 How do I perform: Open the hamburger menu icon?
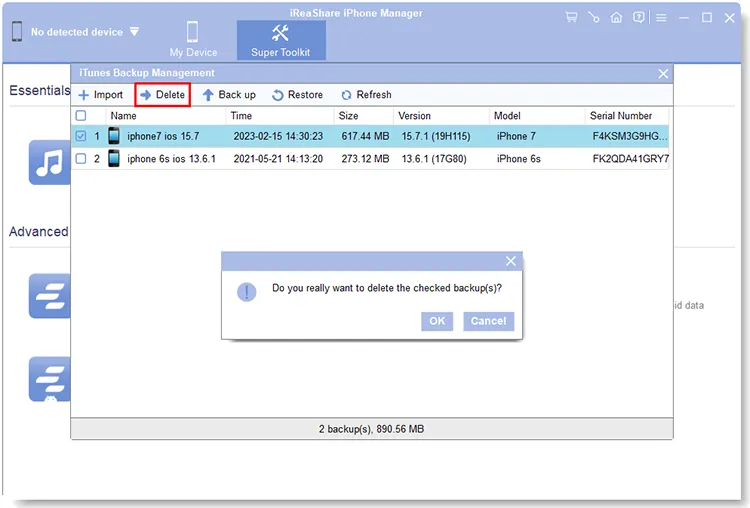coord(662,18)
